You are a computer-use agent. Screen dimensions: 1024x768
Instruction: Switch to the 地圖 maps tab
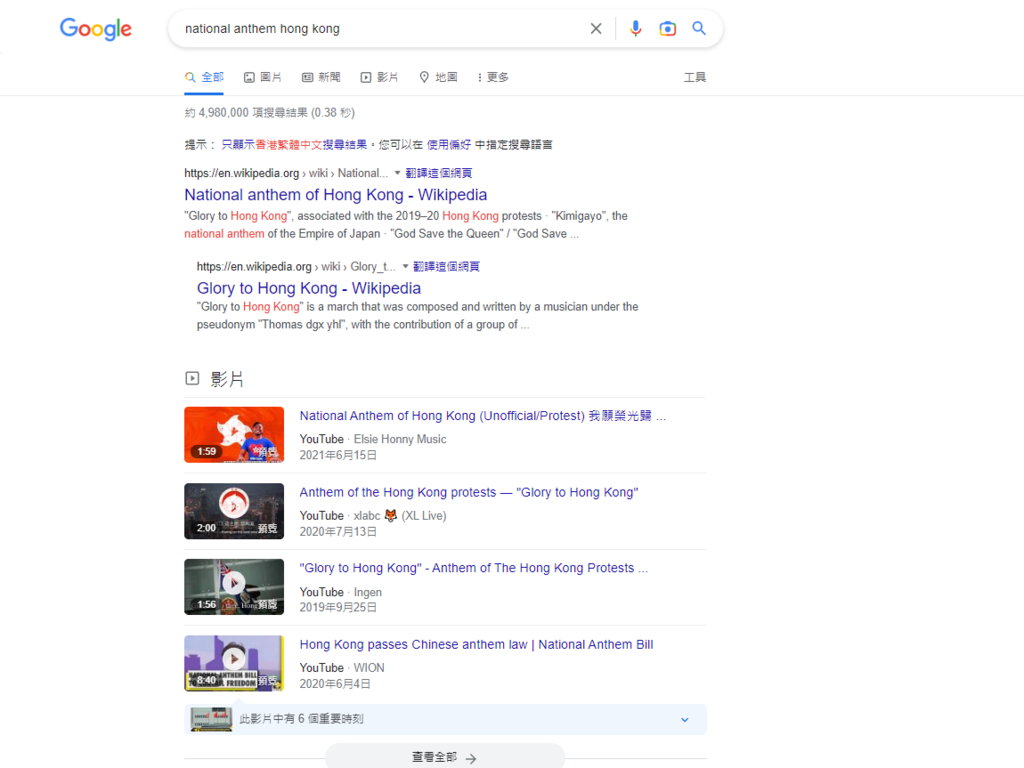tap(438, 77)
